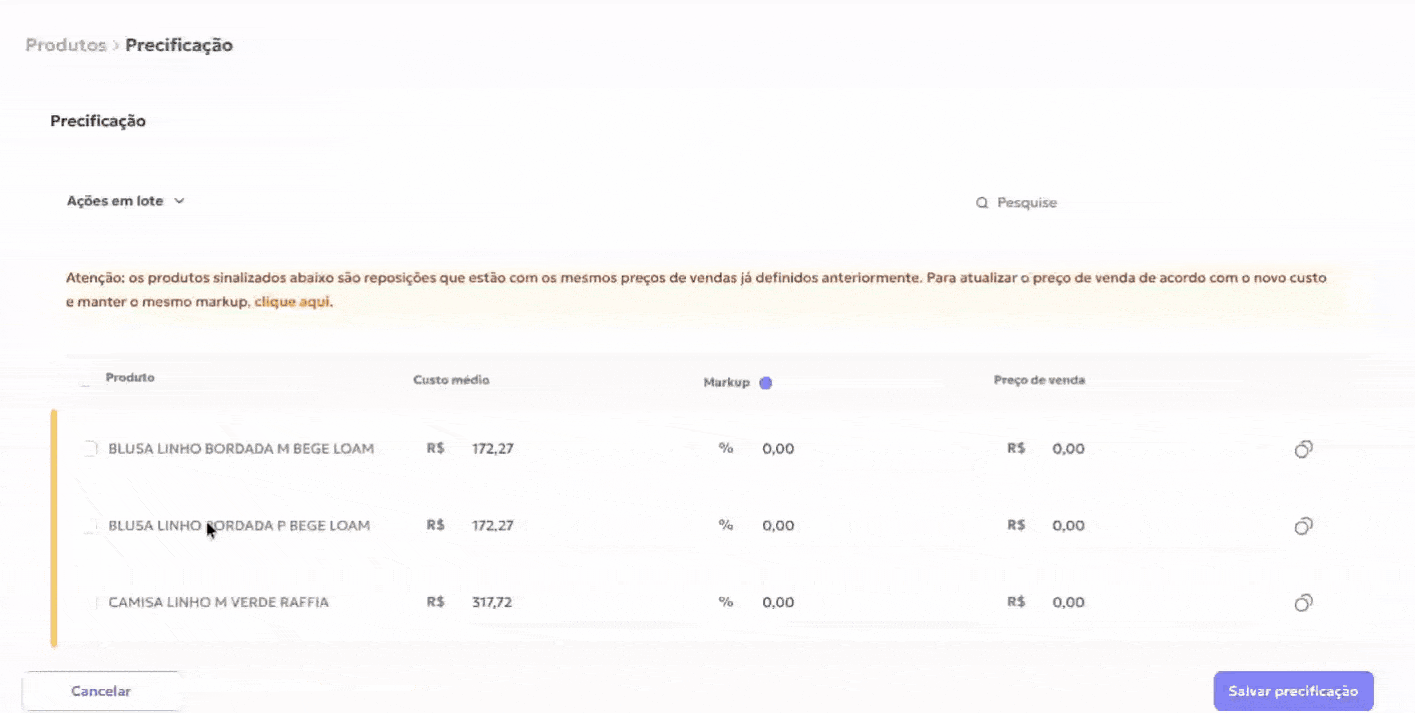The width and height of the screenshot is (1415, 713).
Task: Click Salvar precificação button
Action: coord(1292,691)
